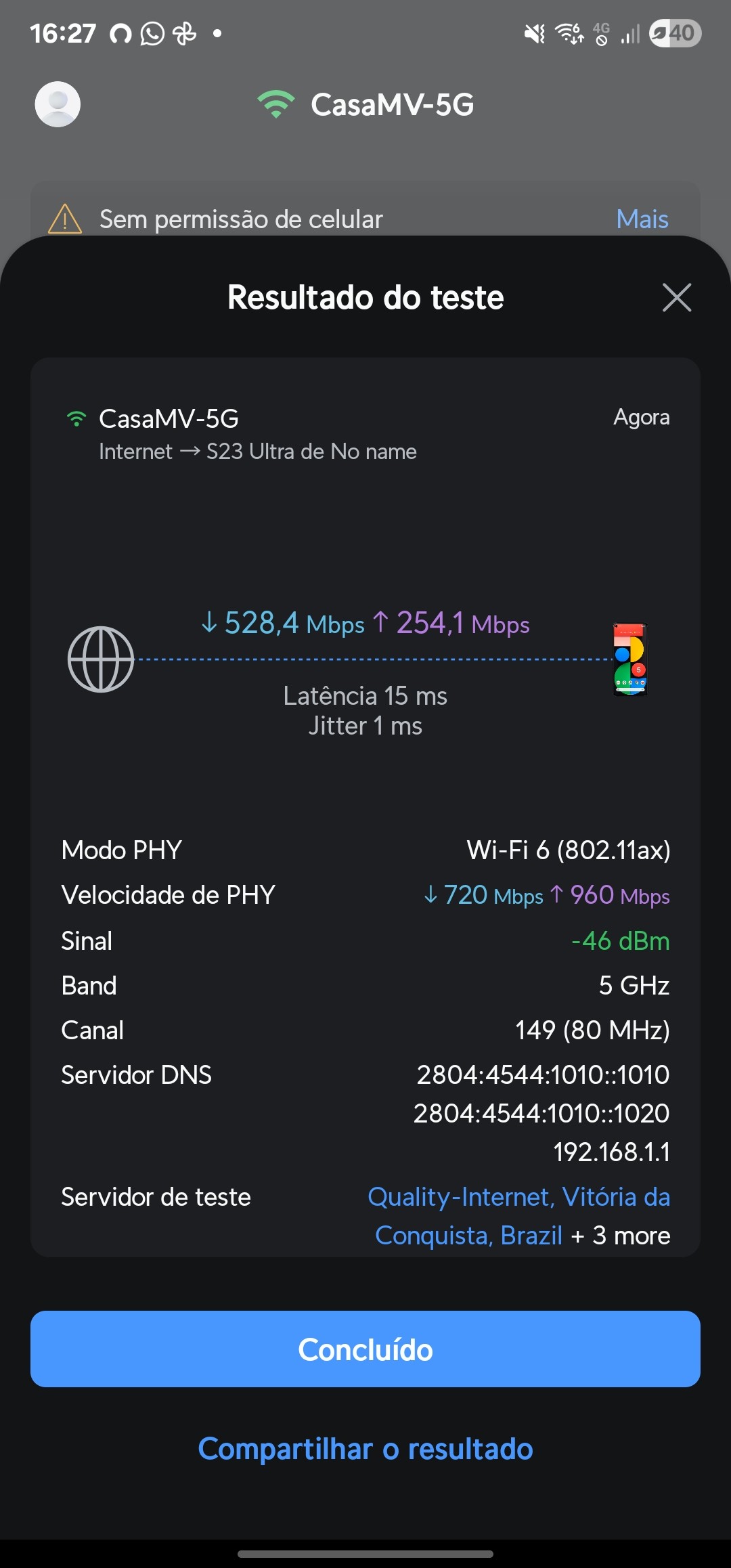Tap the upload speed 254,1 Mbps
Screen dimensions: 731x1568
coord(452,624)
